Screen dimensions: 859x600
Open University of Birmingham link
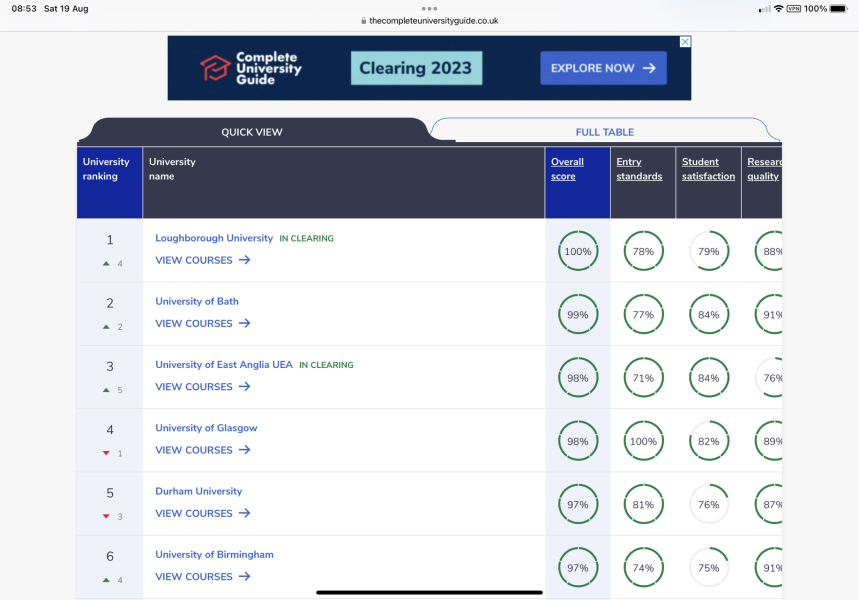click(x=214, y=555)
